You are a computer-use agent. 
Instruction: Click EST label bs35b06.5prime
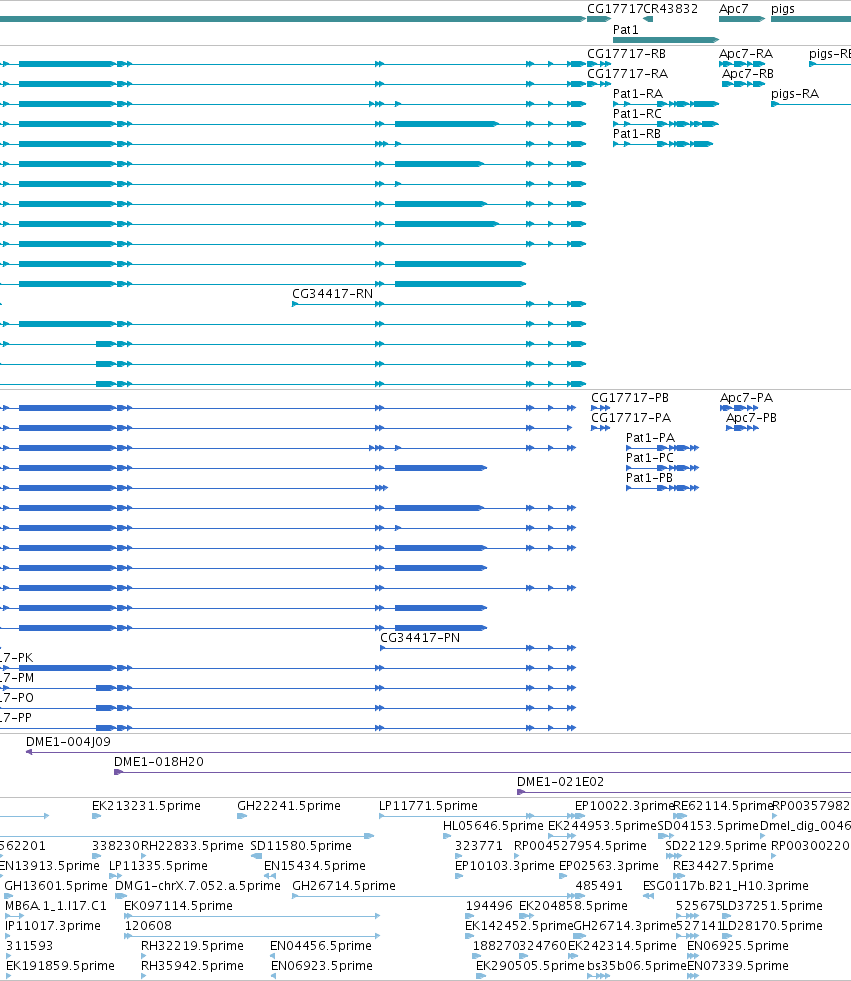click(636, 966)
